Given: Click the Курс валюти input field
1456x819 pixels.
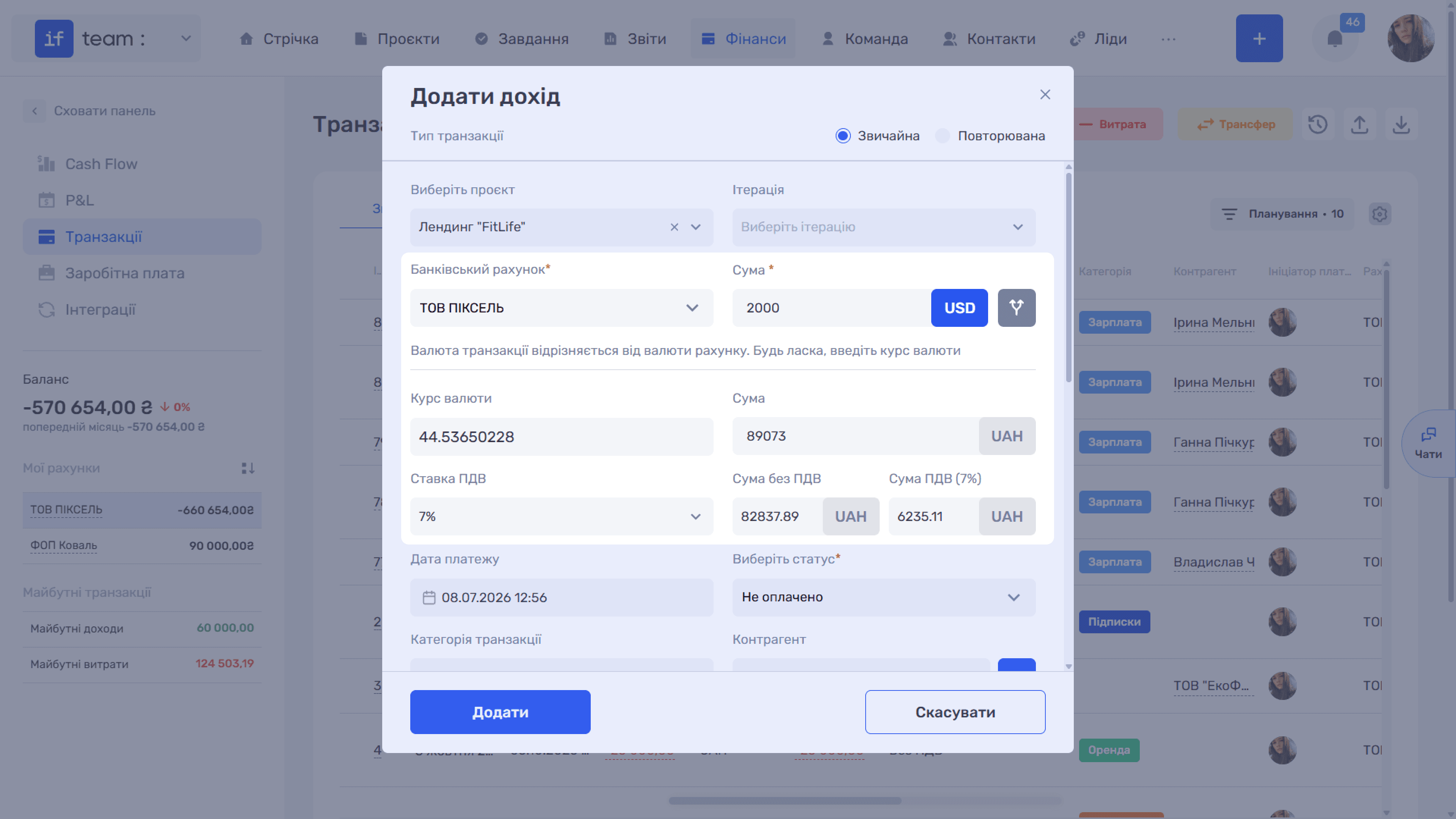Looking at the screenshot, I should tap(561, 436).
